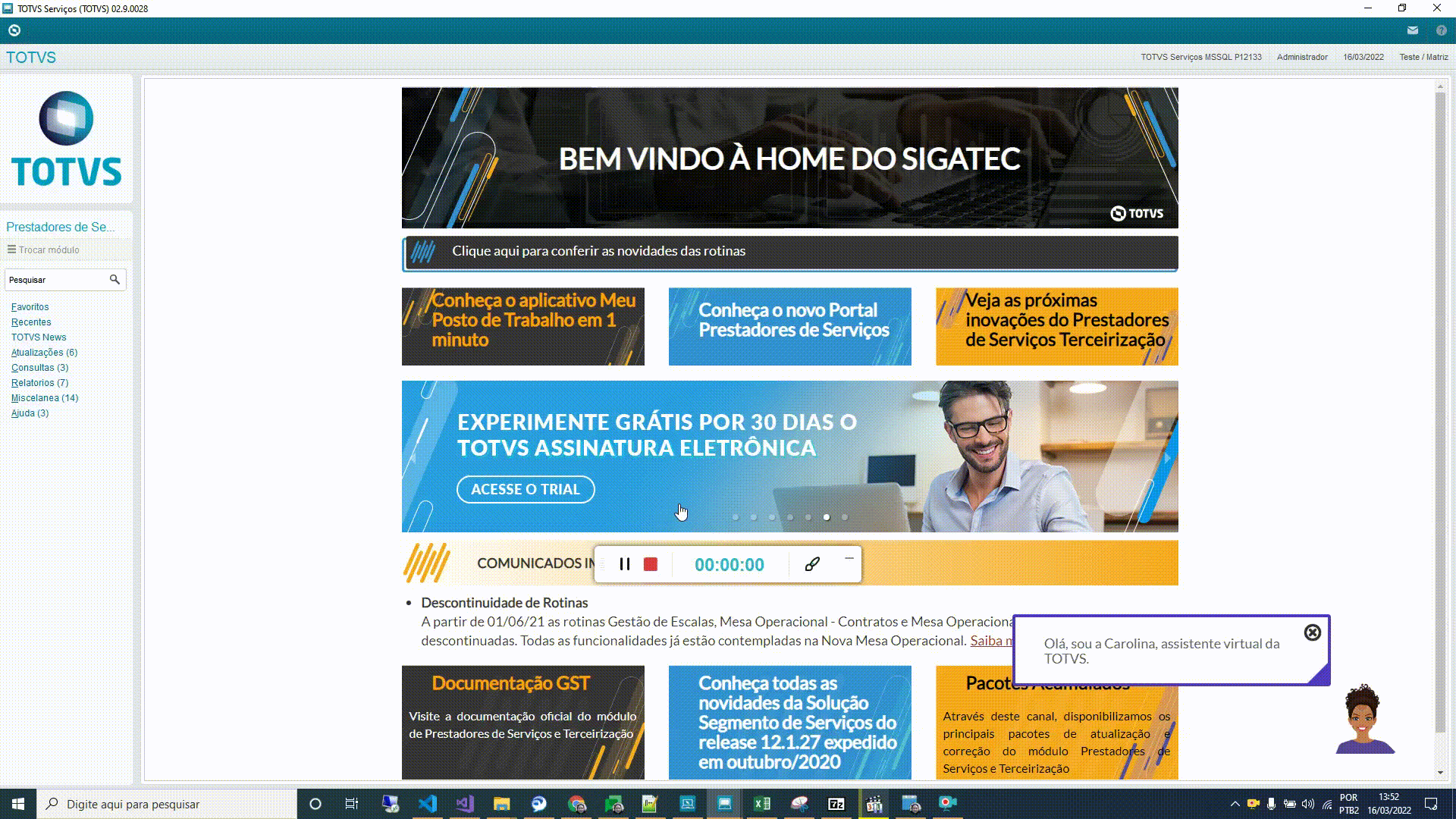
Task: Click the BEM VINDO À HOME DO SIGATEC banner
Action: 790,158
